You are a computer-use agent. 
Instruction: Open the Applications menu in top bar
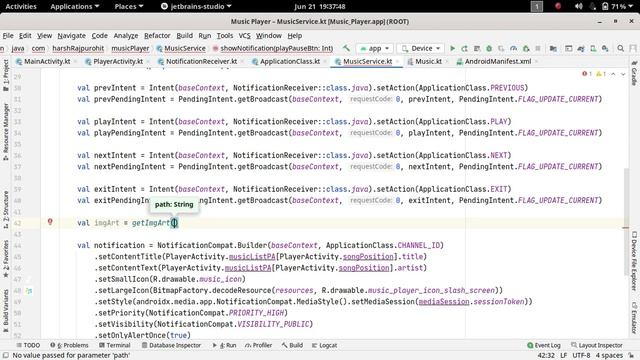(x=75, y=6)
